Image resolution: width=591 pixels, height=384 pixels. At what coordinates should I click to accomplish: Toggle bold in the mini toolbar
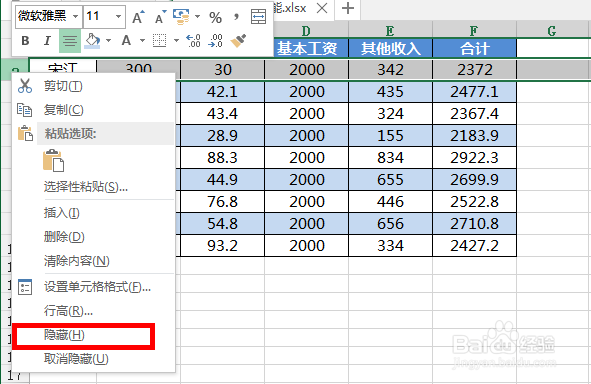pos(25,40)
